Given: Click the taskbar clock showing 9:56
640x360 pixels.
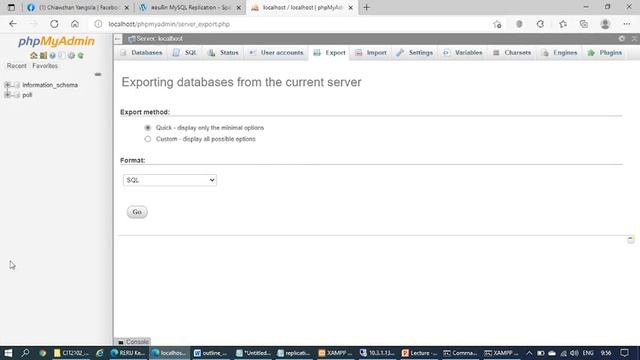Looking at the screenshot, I should coord(606,353).
